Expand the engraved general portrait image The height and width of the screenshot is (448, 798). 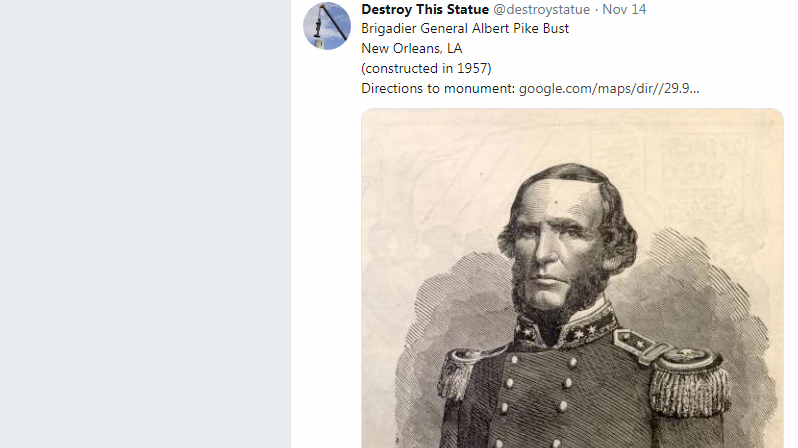[x=571, y=280]
